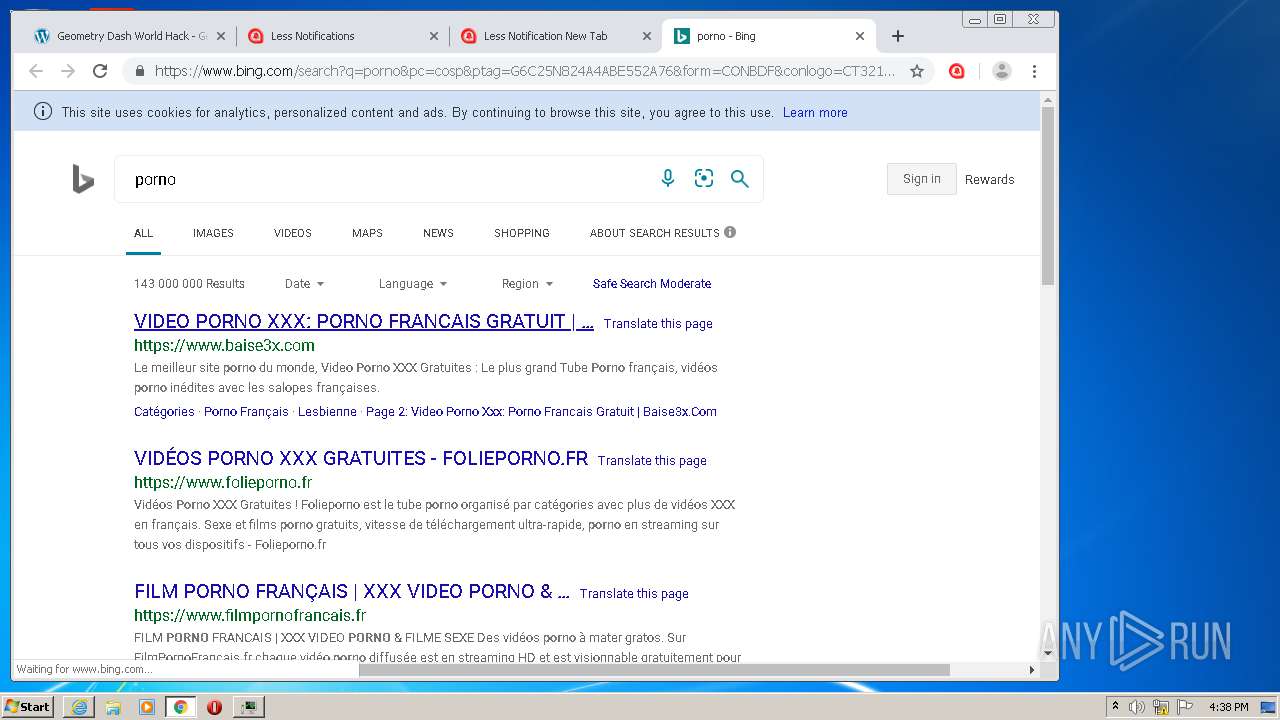Click Chrome icon in taskbar

(180, 707)
